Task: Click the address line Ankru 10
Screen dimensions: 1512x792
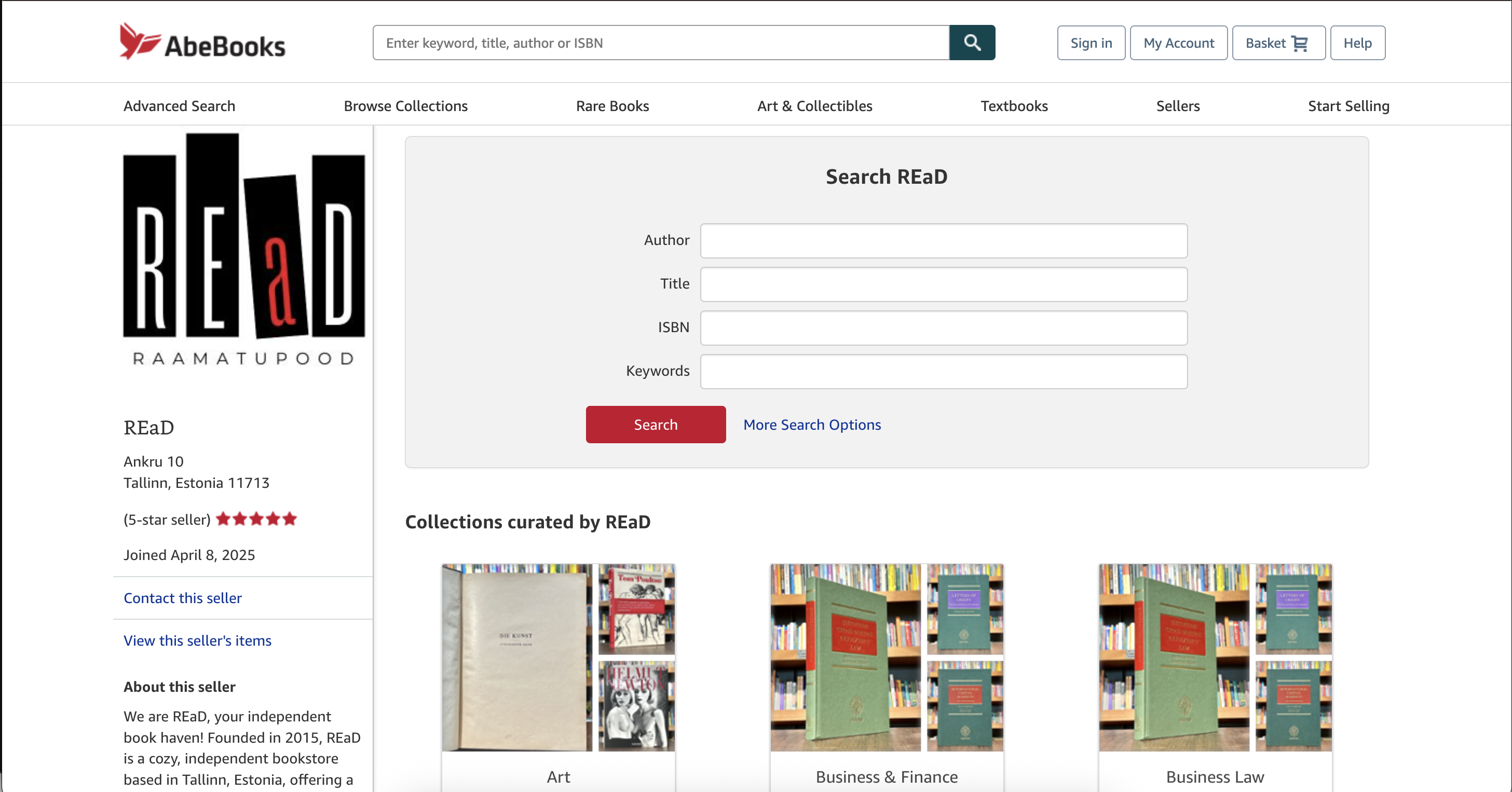Action: [153, 461]
